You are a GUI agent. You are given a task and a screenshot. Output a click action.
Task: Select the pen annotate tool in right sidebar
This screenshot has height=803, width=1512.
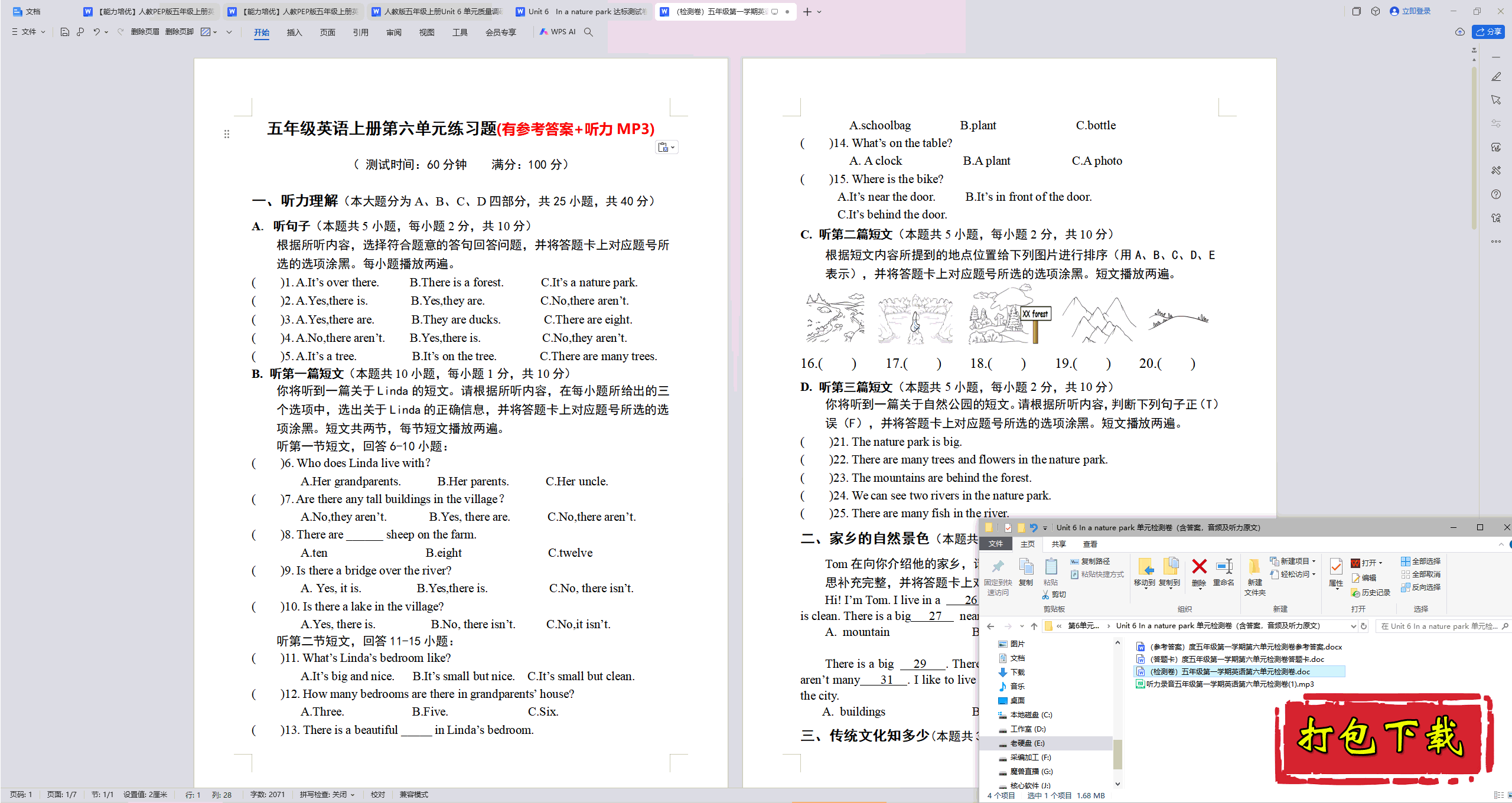1496,77
